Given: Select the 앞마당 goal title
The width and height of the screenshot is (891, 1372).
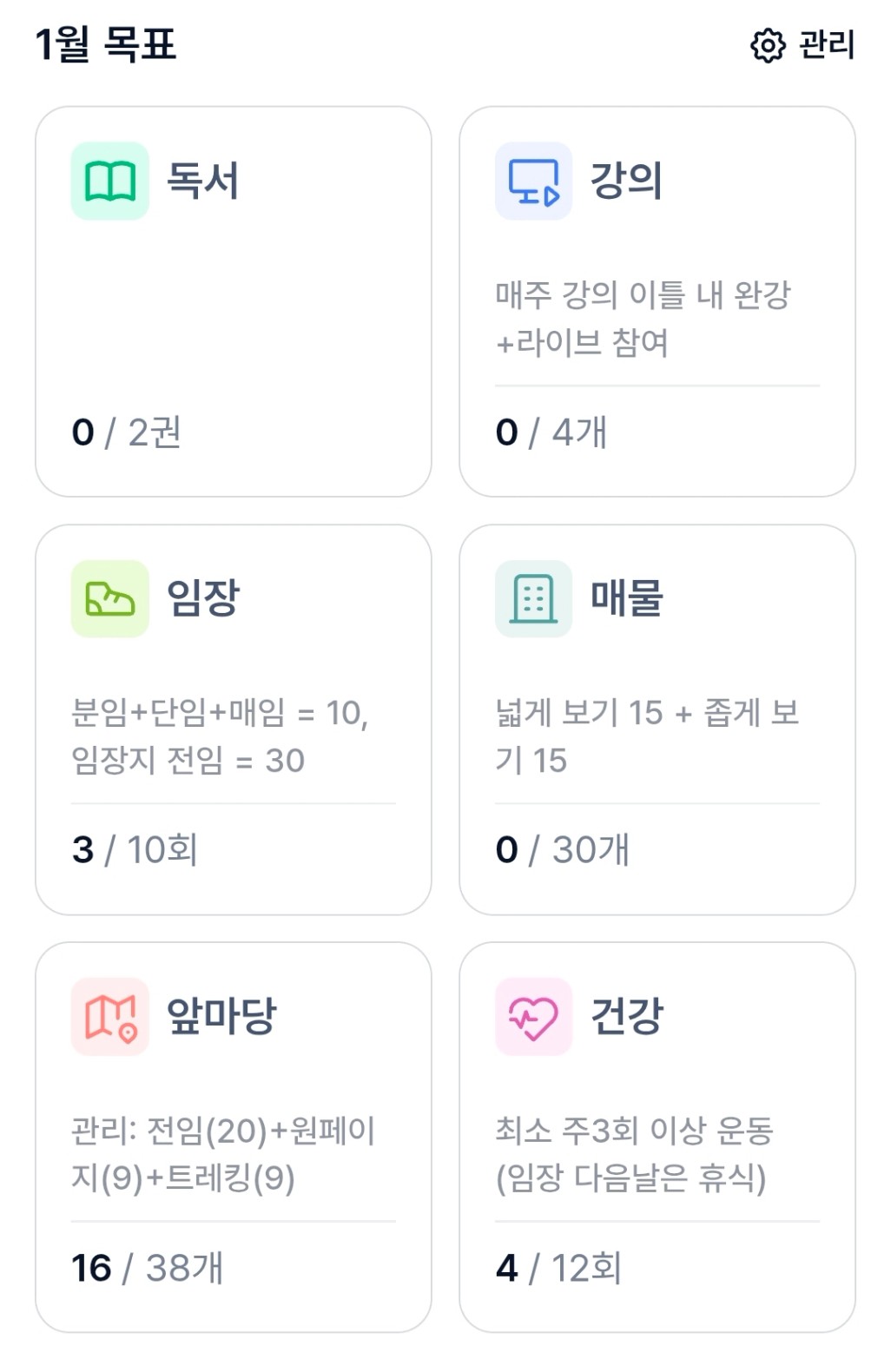Looking at the screenshot, I should [221, 1017].
